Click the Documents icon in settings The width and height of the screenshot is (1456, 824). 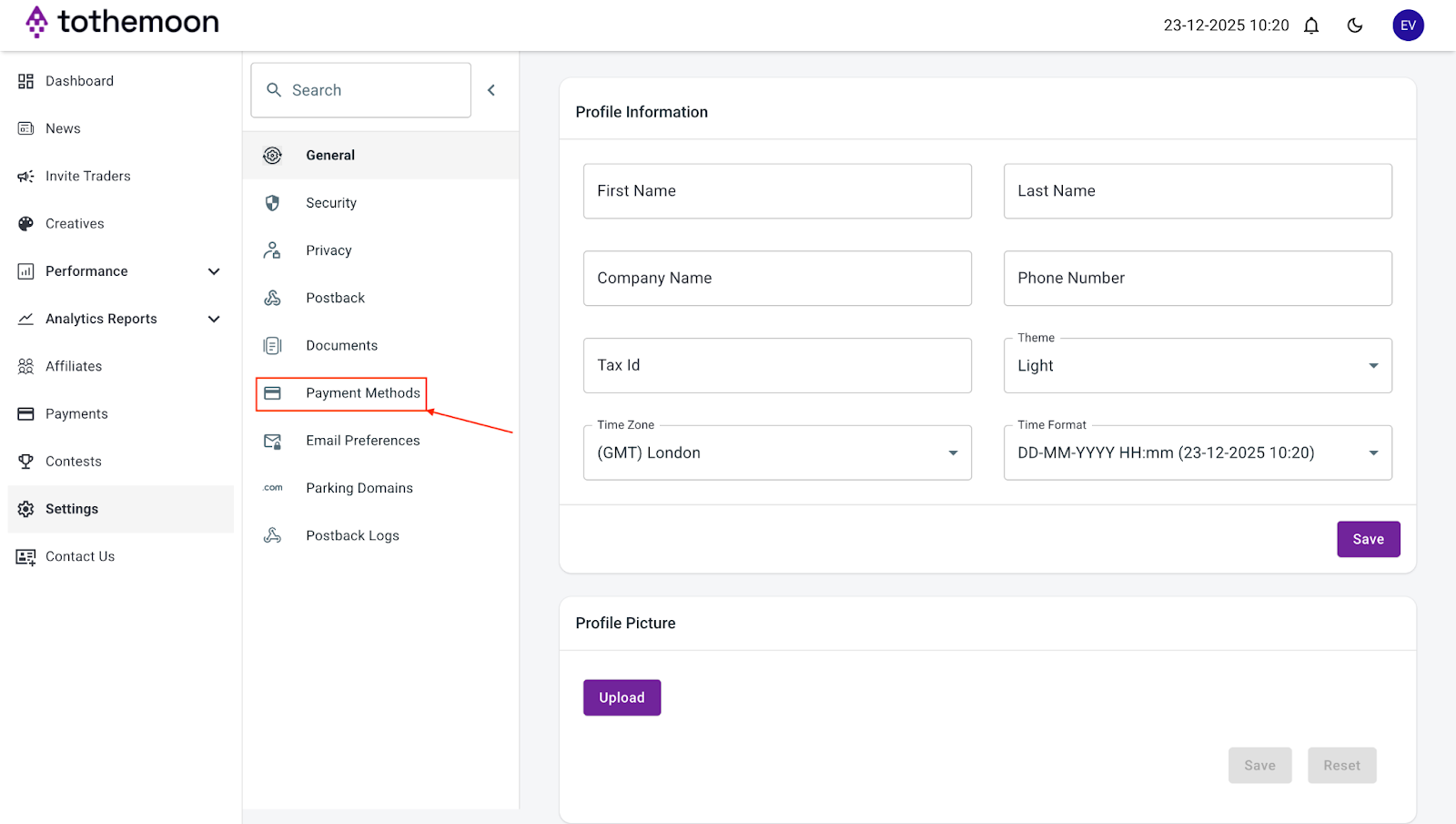click(x=272, y=345)
